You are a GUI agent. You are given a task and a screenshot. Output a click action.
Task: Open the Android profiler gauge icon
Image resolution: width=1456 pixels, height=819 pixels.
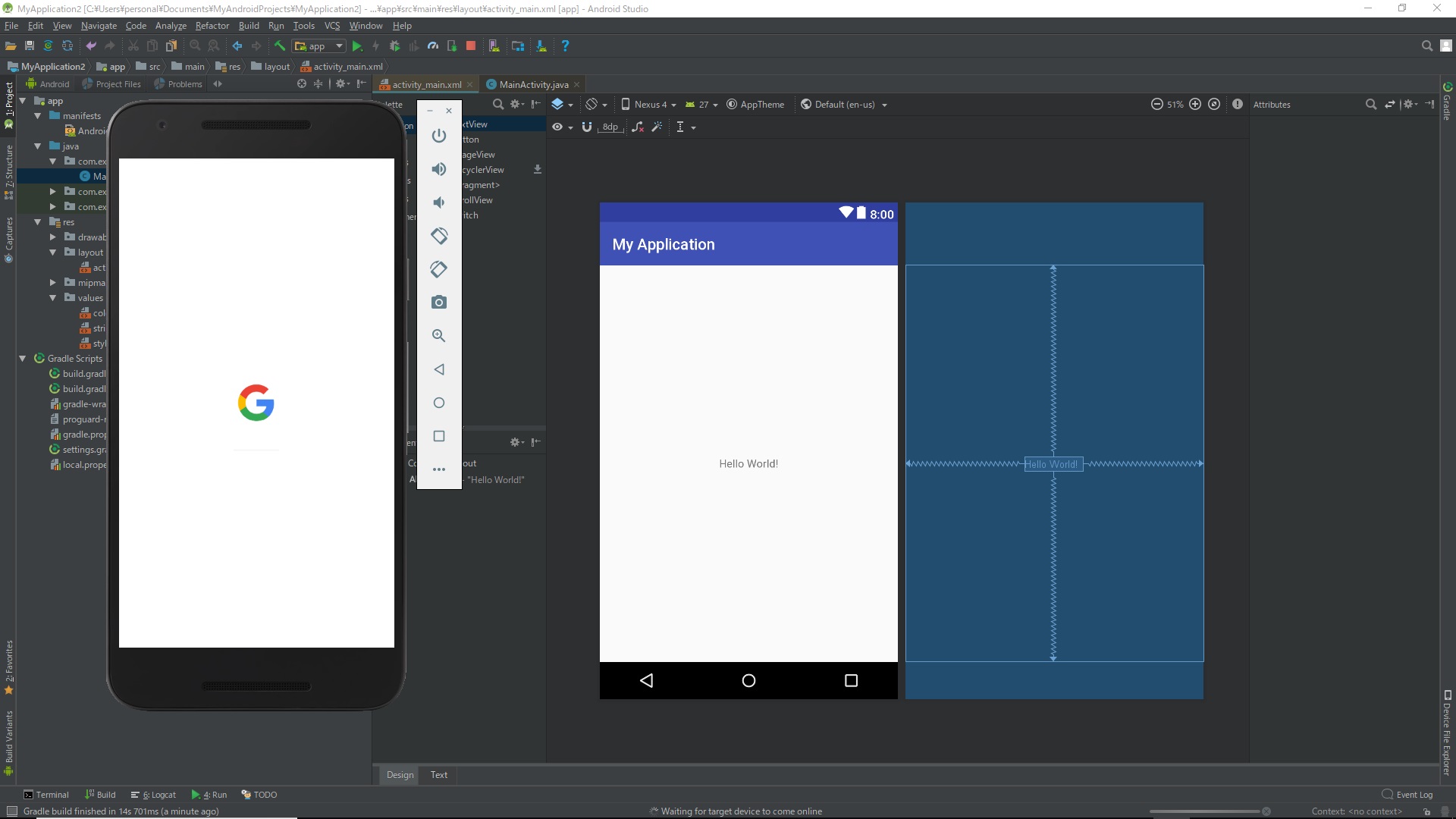432,46
